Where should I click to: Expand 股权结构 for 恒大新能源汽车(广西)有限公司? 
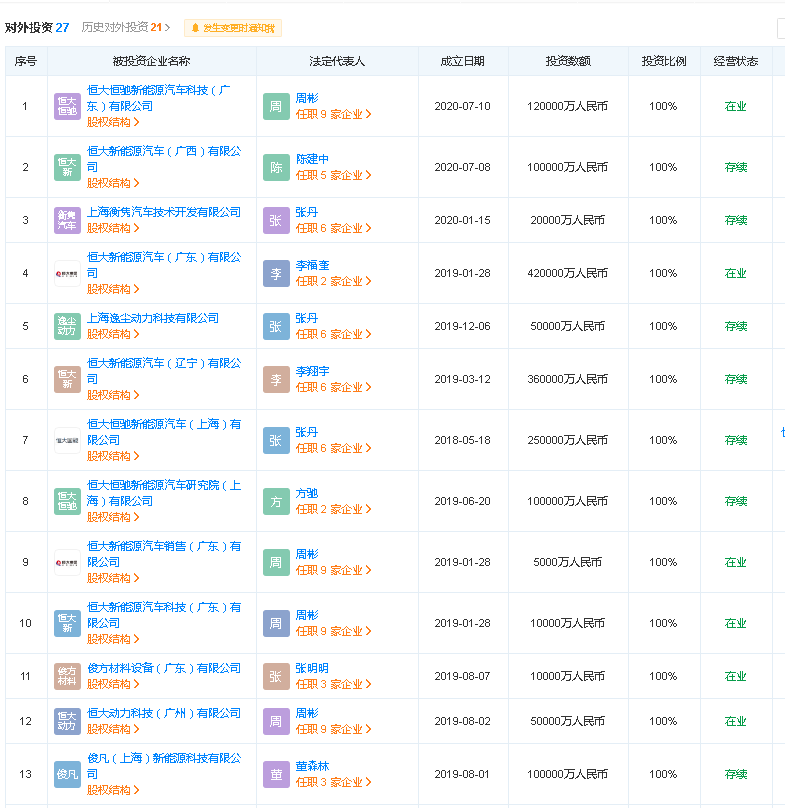pyautogui.click(x=113, y=183)
